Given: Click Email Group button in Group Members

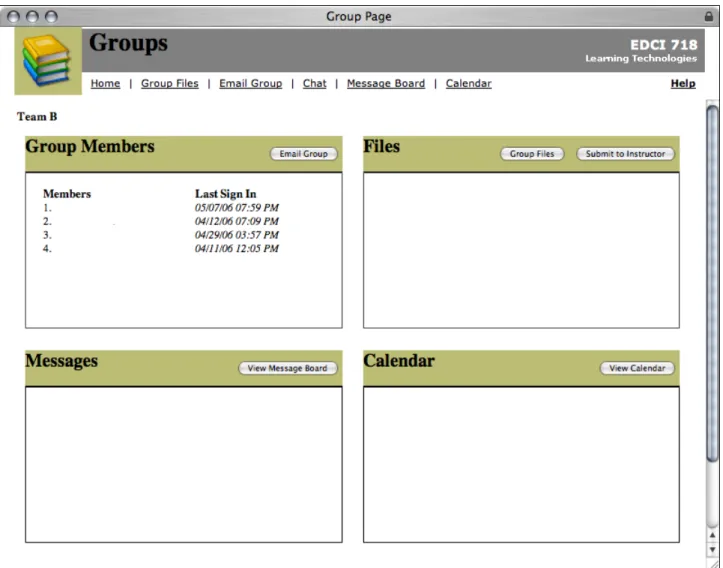Looking at the screenshot, I should click(303, 154).
